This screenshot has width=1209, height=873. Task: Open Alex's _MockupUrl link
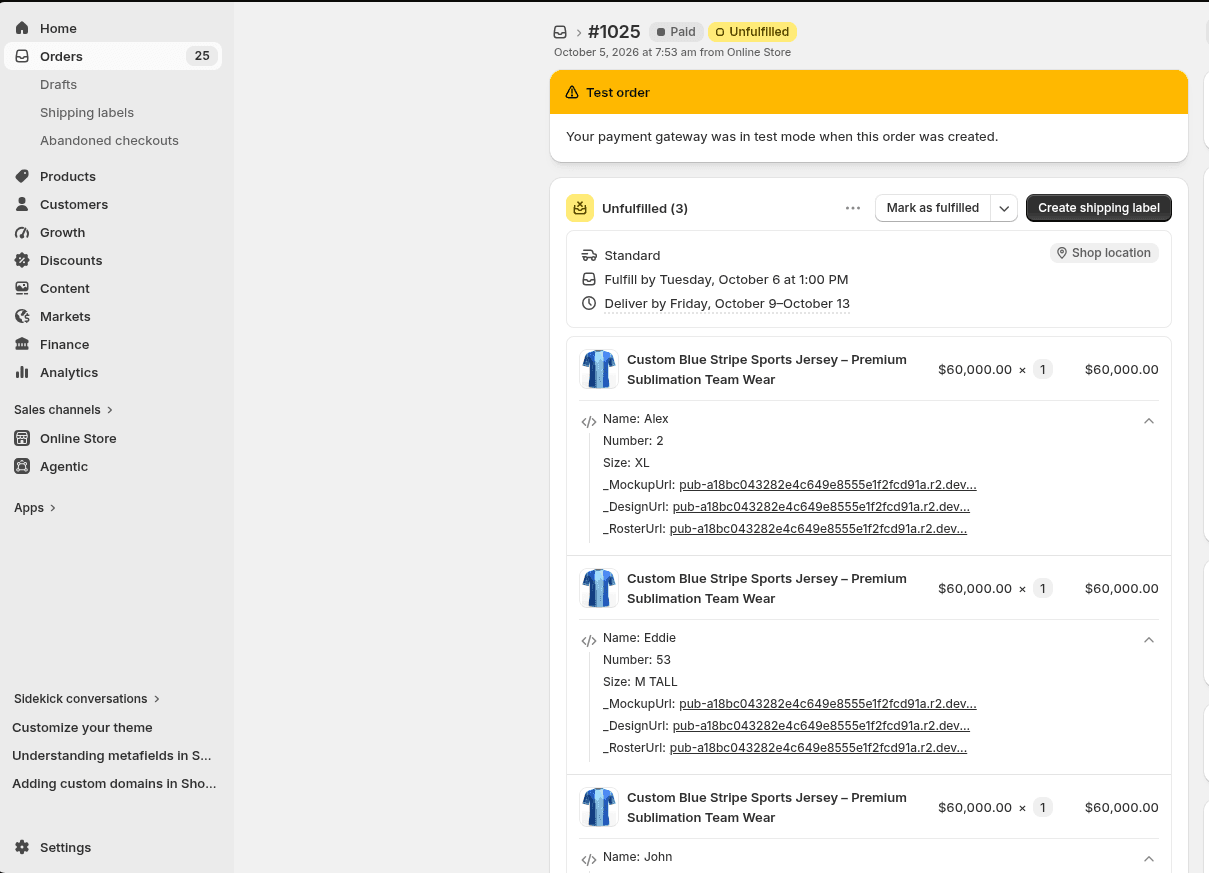[x=828, y=485]
